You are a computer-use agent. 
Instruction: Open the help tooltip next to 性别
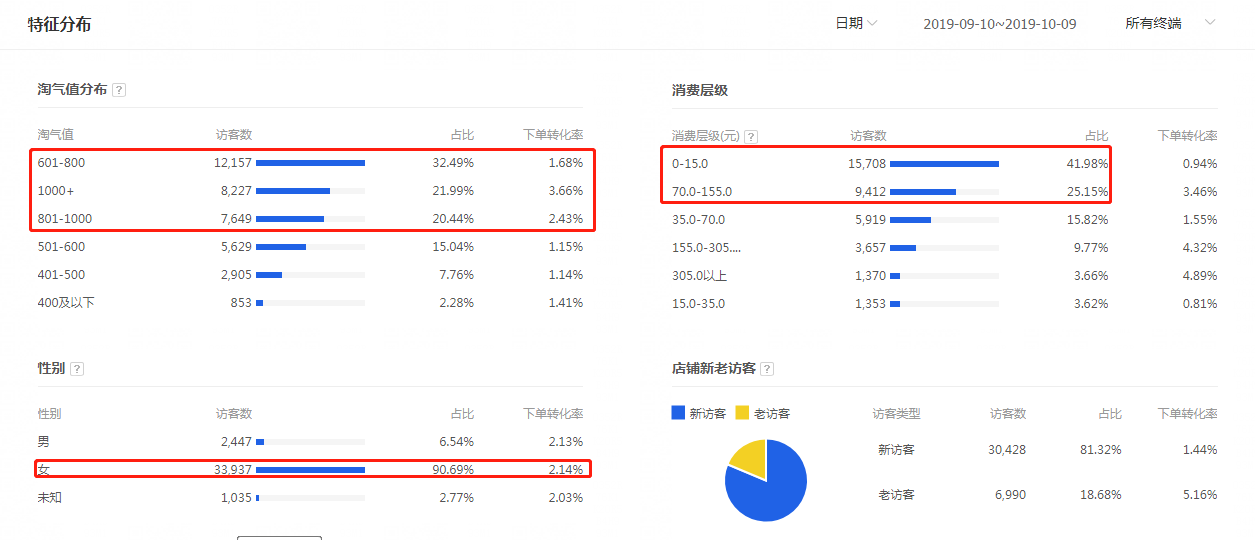tap(77, 369)
